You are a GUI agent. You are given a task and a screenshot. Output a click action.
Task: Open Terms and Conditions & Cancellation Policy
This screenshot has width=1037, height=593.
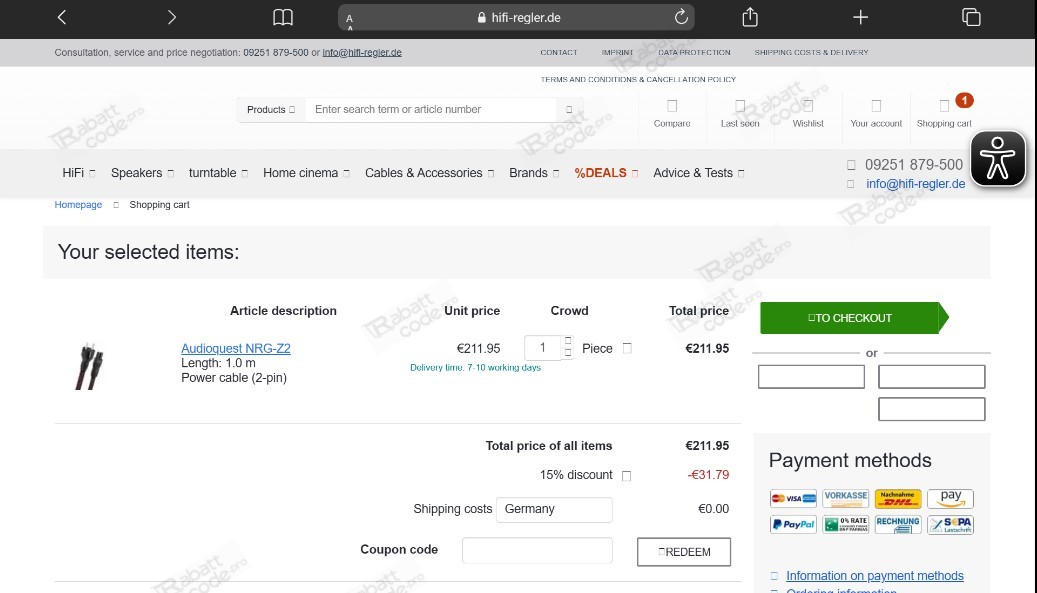[x=638, y=79]
